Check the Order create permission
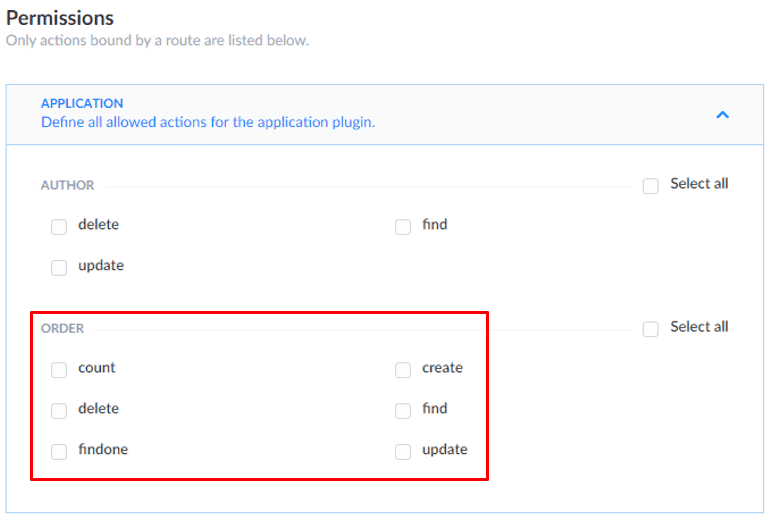Image resolution: width=771 pixels, height=521 pixels. point(403,369)
